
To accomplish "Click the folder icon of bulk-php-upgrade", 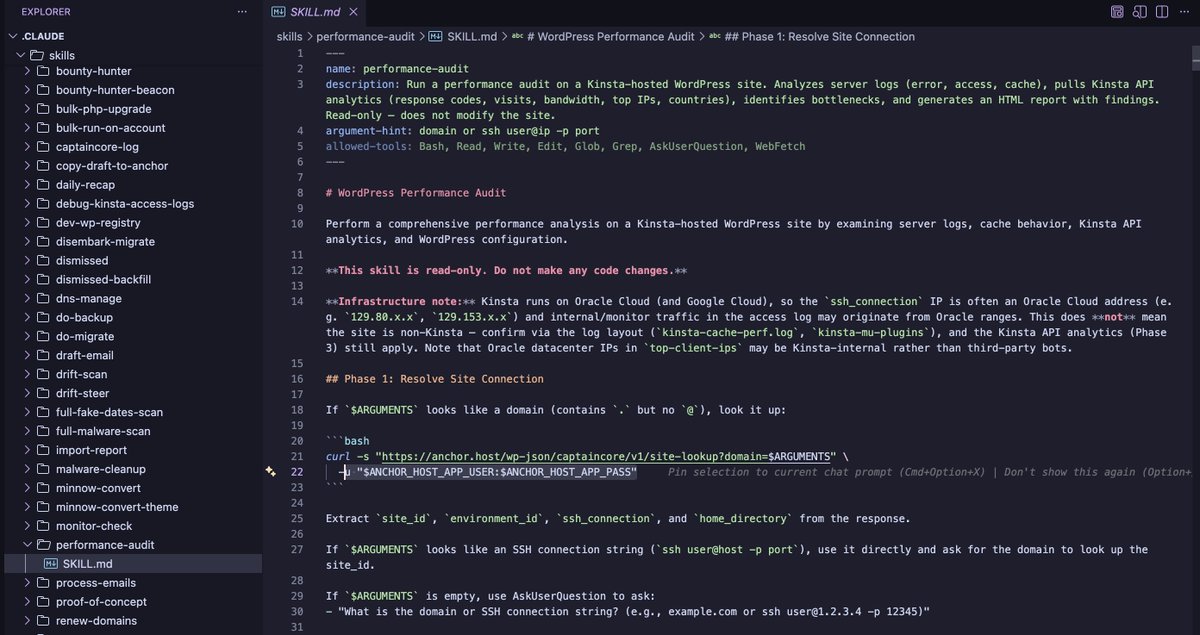I will [43, 109].
